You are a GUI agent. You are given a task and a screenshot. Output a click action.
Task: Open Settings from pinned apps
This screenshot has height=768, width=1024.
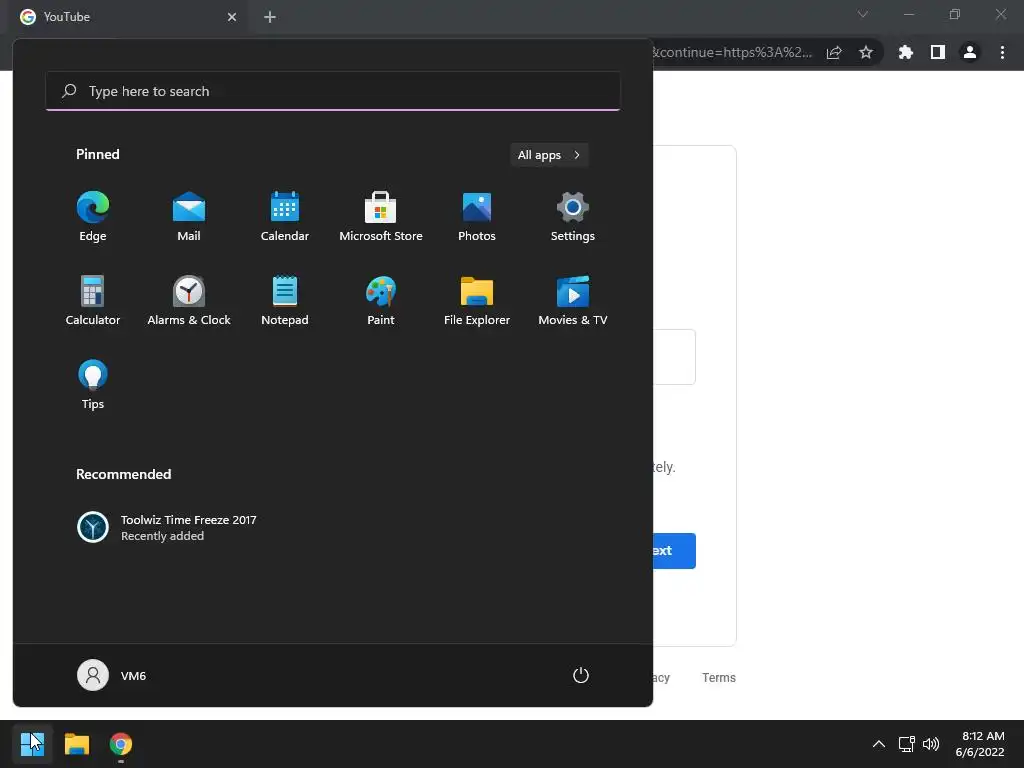click(x=573, y=217)
